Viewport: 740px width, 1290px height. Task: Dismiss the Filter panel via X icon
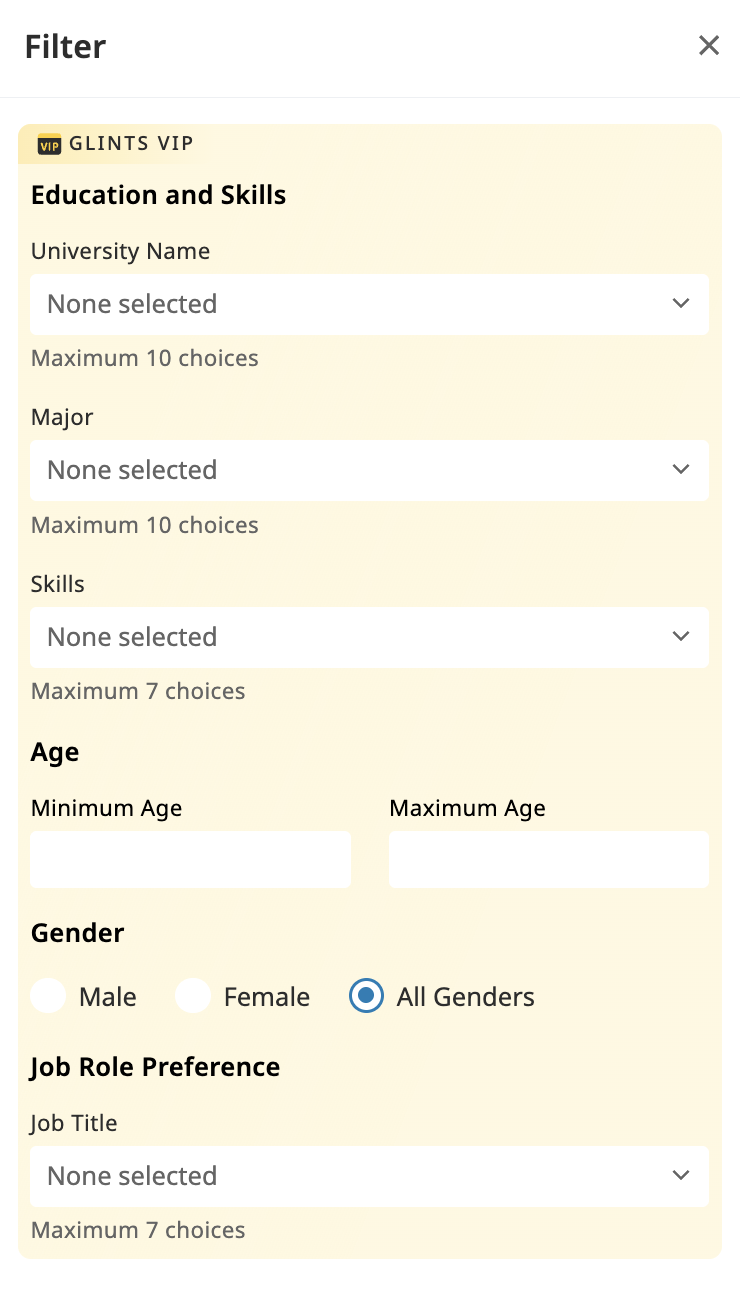(x=709, y=45)
